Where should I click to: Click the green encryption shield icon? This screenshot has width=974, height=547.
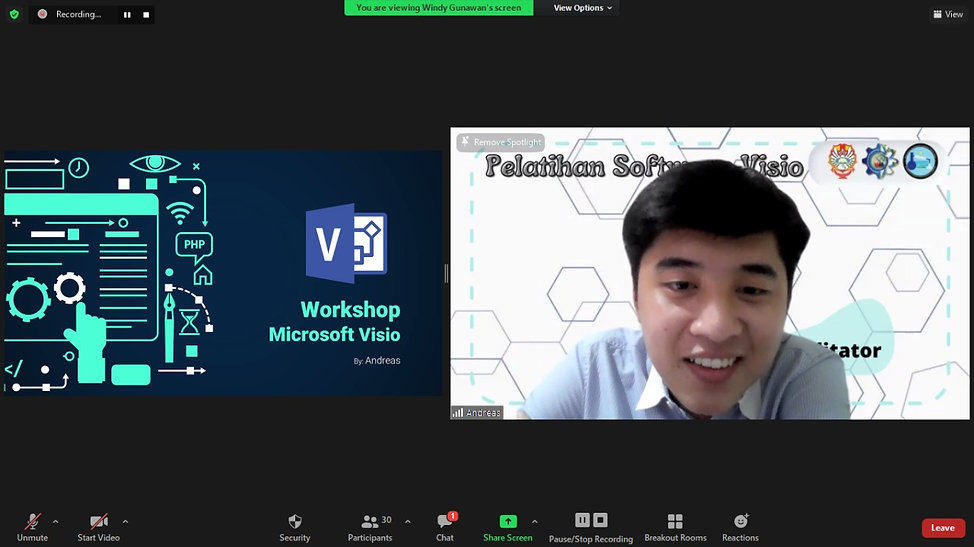pyautogui.click(x=14, y=14)
